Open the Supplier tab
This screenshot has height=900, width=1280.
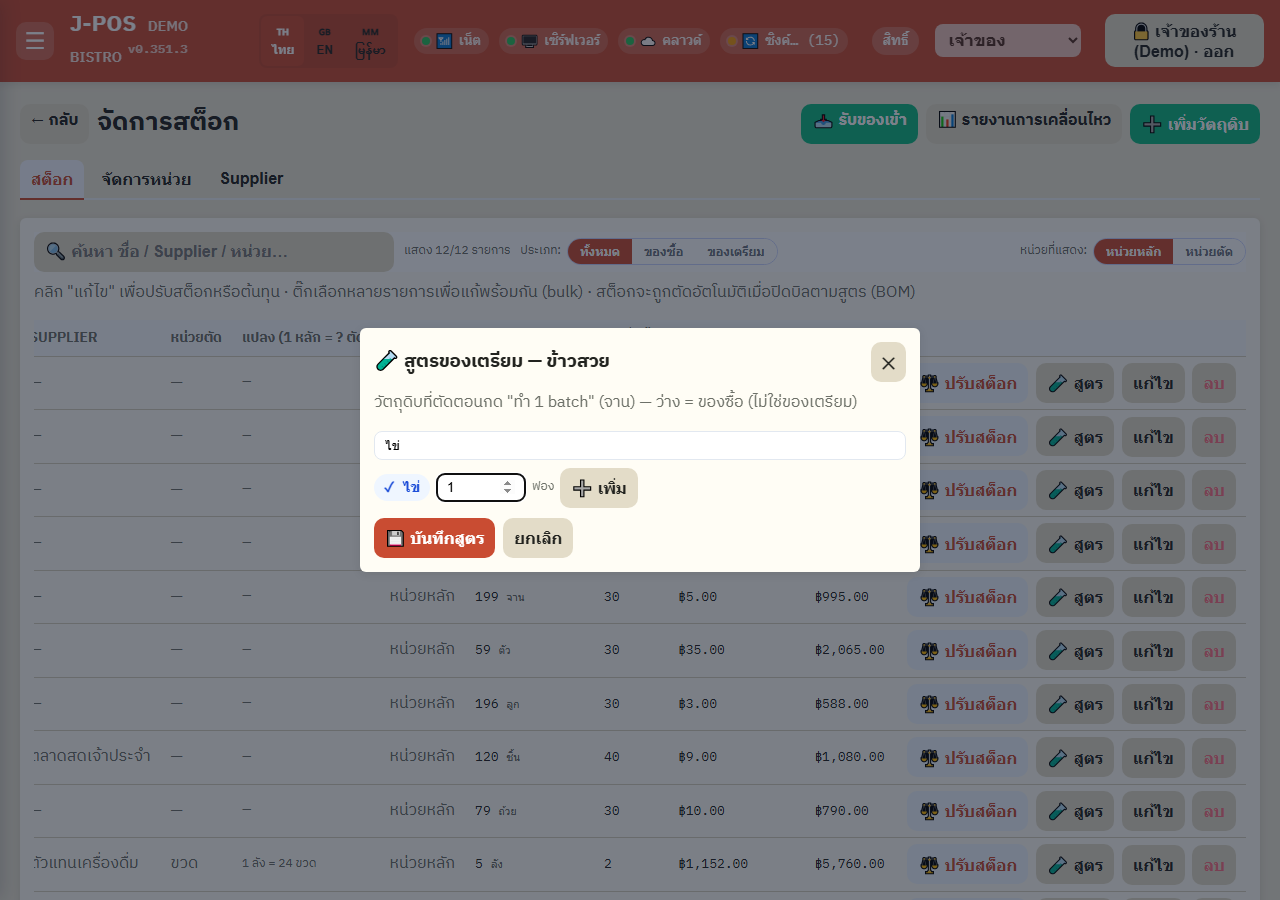(x=252, y=179)
